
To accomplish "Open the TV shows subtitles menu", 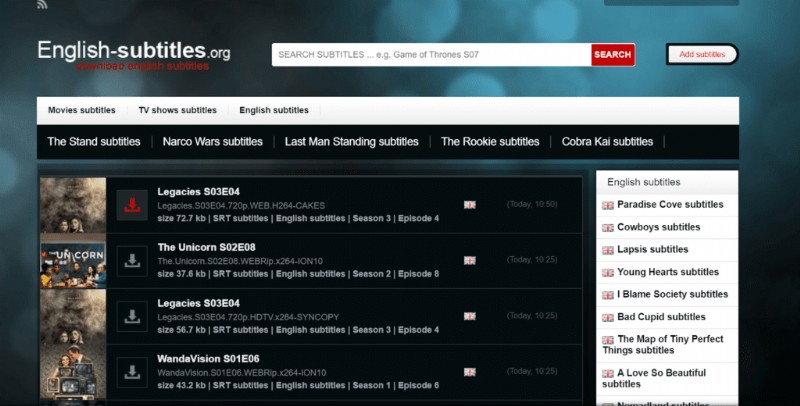I will point(178,110).
